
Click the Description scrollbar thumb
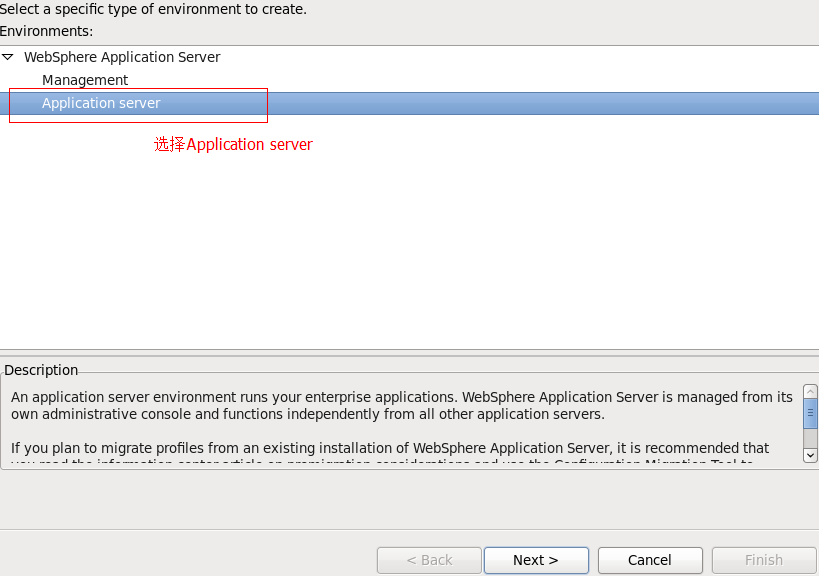(x=810, y=412)
